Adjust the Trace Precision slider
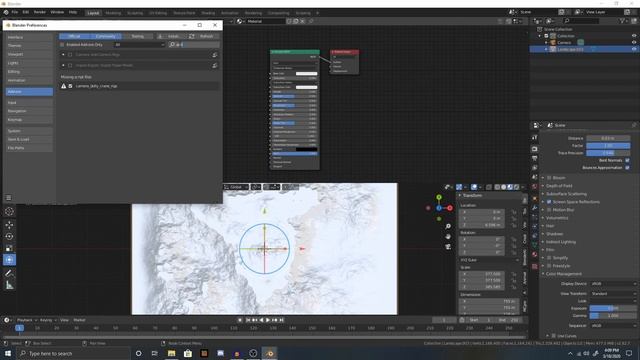 tap(608, 153)
